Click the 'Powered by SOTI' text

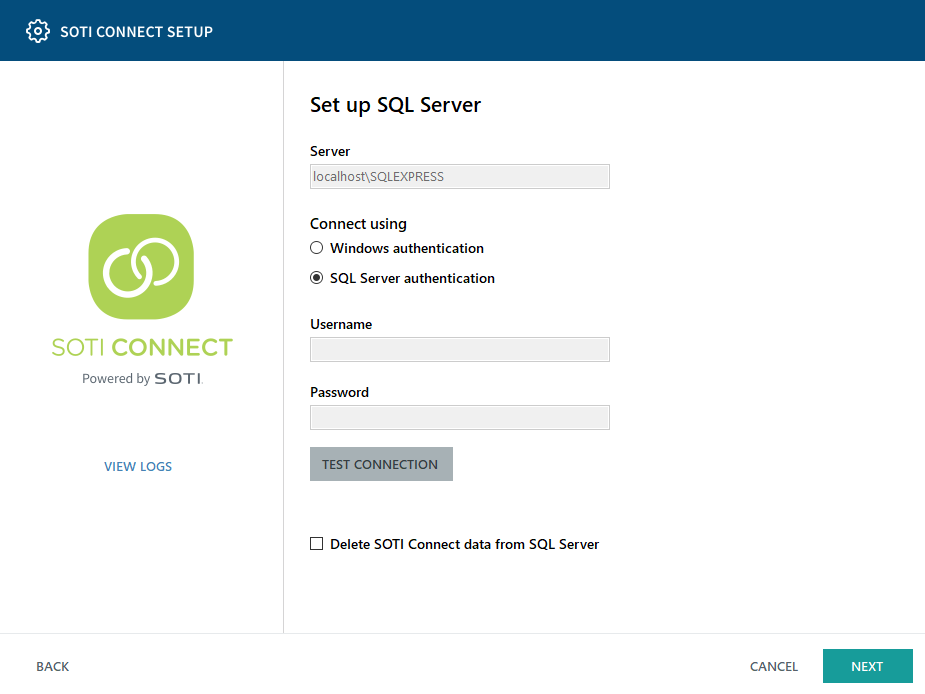coord(142,378)
